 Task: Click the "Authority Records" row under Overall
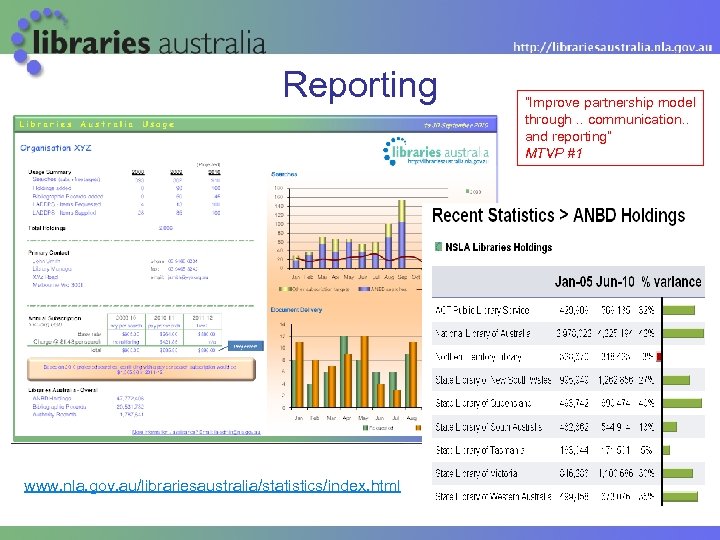pos(89,414)
